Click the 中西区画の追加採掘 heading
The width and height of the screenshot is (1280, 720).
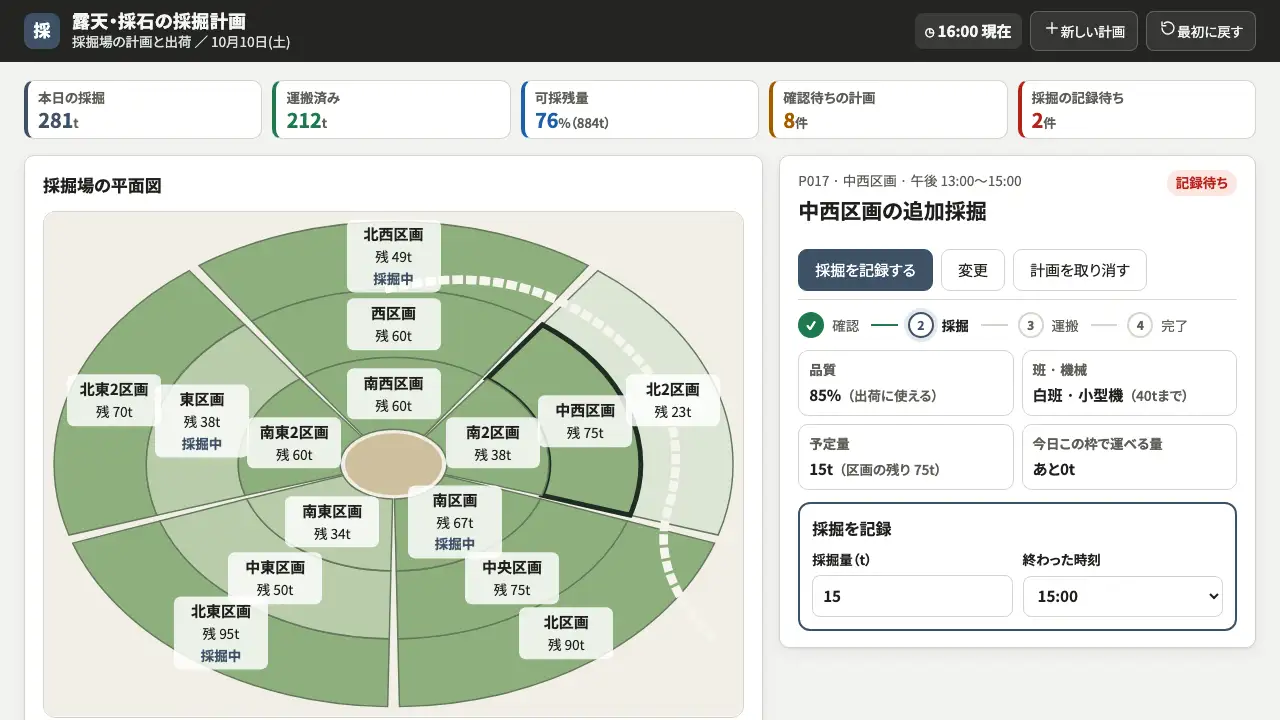pyautogui.click(x=892, y=211)
